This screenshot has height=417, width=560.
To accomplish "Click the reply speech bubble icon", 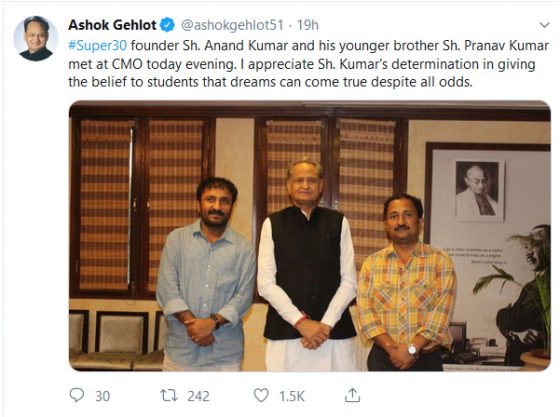I will coord(76,395).
